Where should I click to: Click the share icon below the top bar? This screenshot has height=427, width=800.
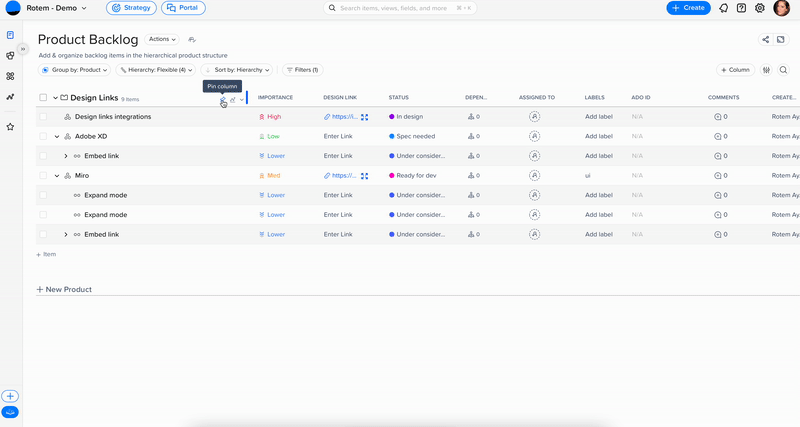point(766,40)
